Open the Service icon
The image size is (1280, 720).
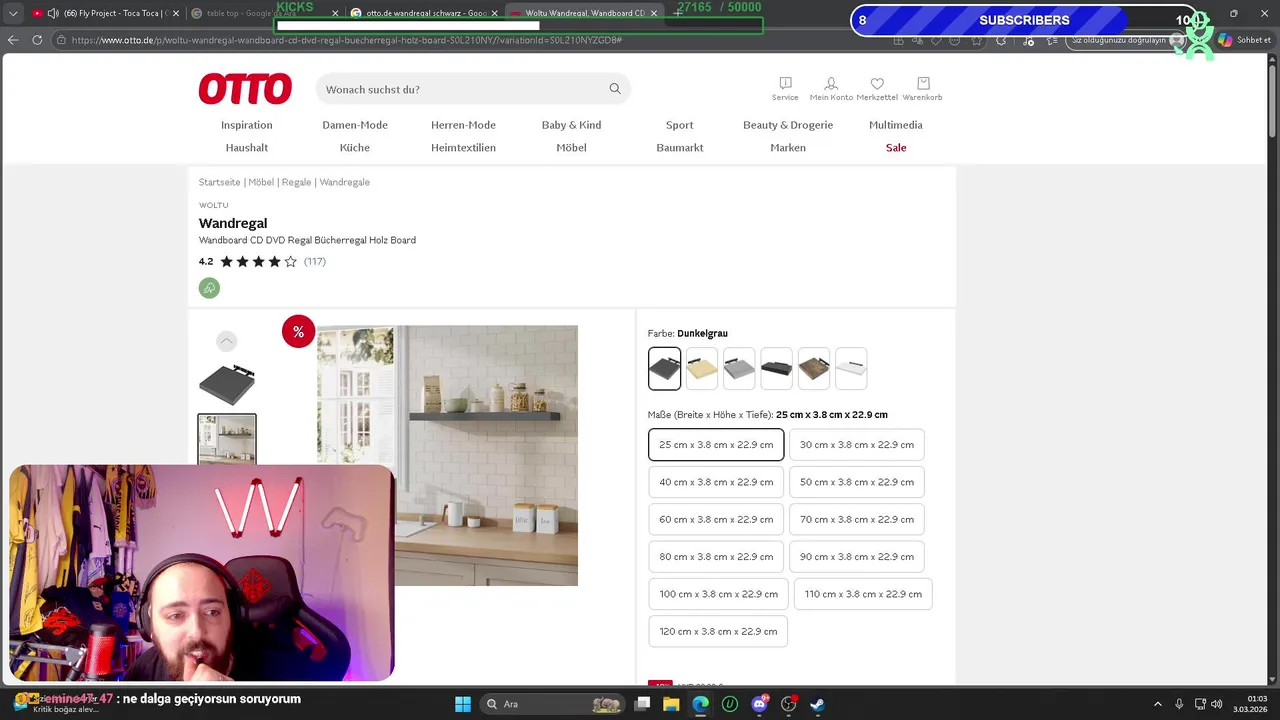(x=785, y=88)
